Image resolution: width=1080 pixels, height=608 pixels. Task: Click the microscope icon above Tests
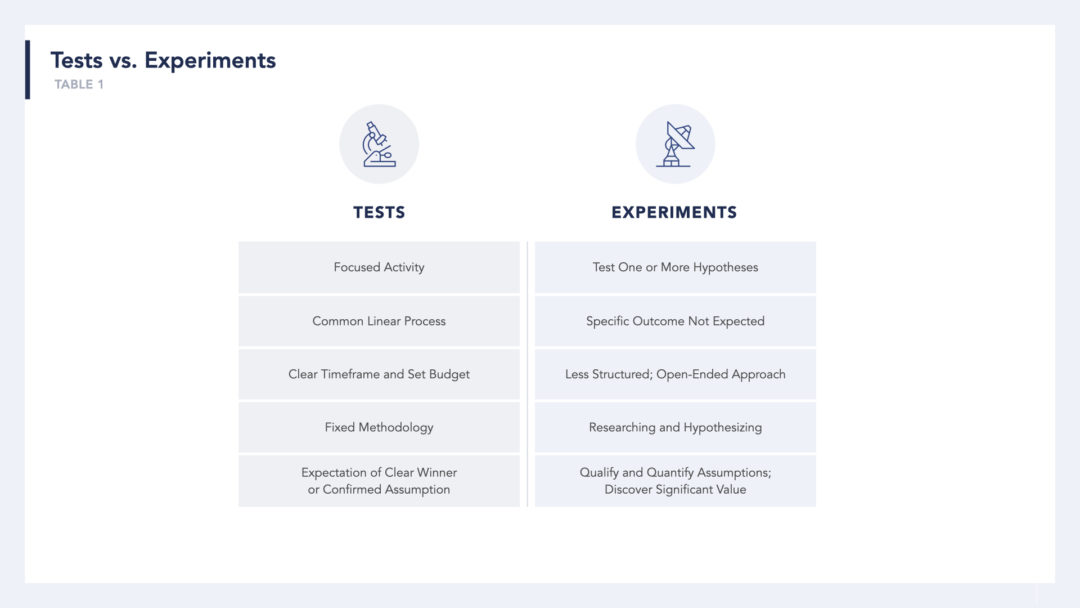(379, 145)
